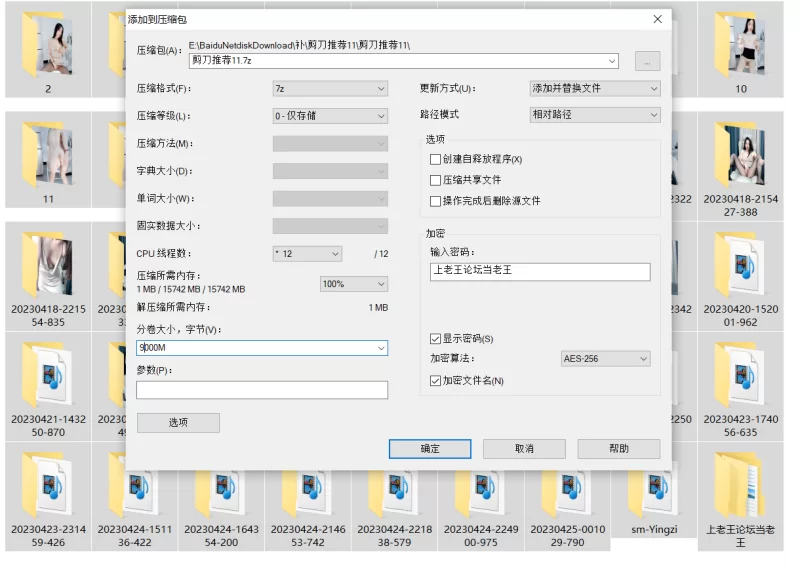The image size is (800, 567).
Task: Select folder 20230424-164354-200
Action: (221, 510)
